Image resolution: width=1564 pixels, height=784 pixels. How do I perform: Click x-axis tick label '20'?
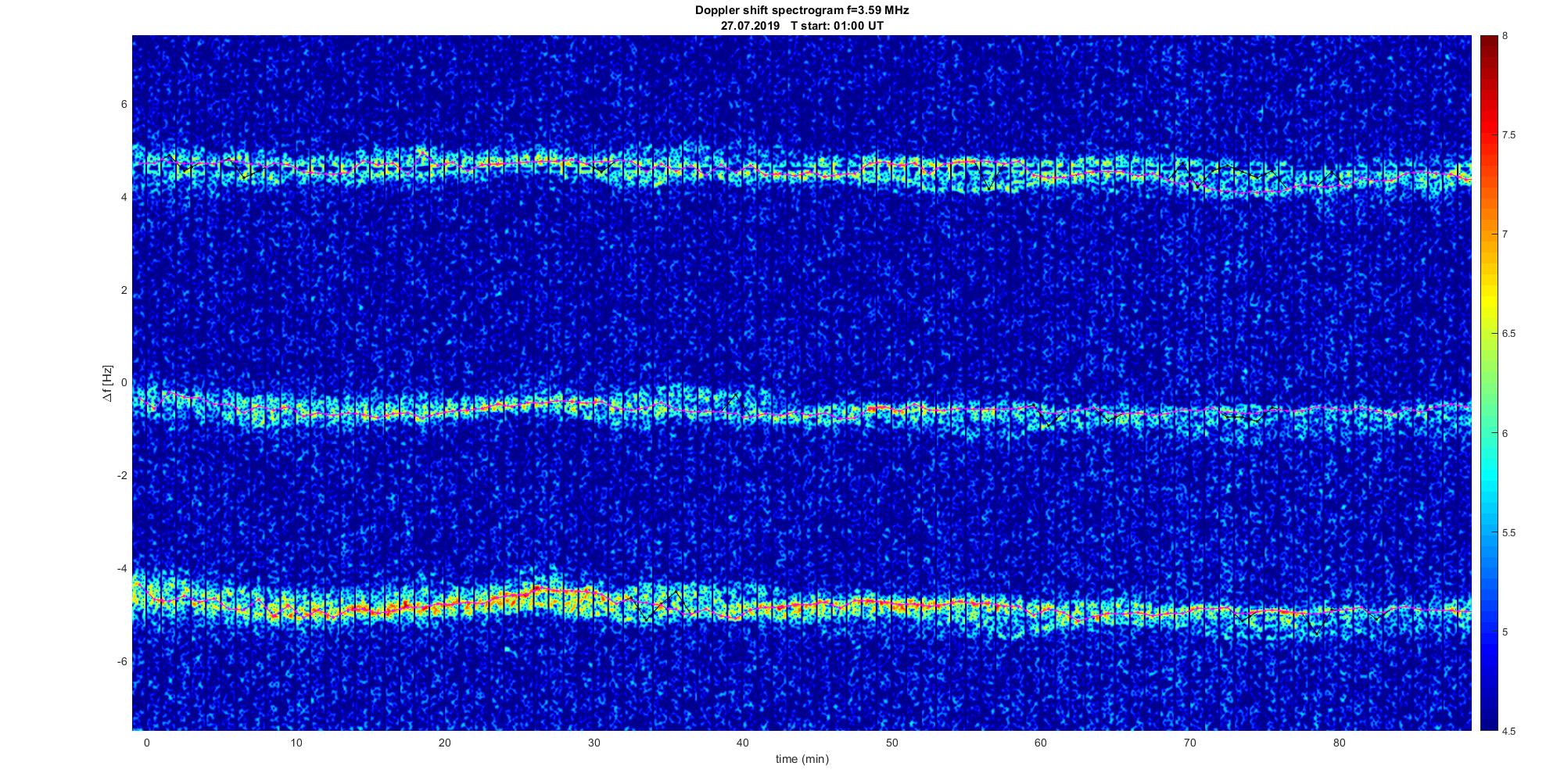pos(445,743)
